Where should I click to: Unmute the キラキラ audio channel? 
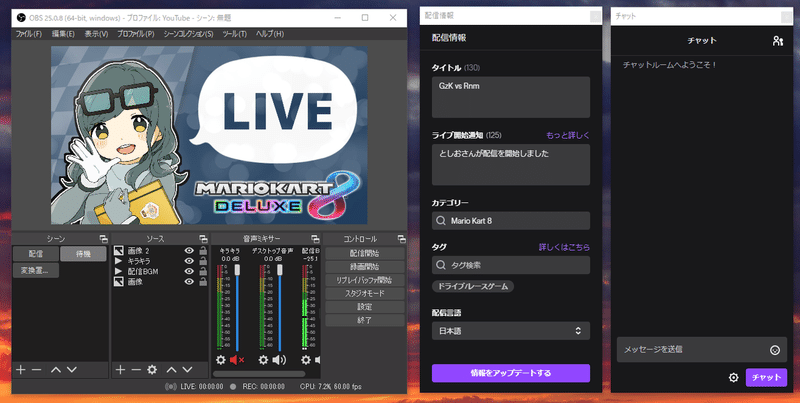pyautogui.click(x=237, y=360)
